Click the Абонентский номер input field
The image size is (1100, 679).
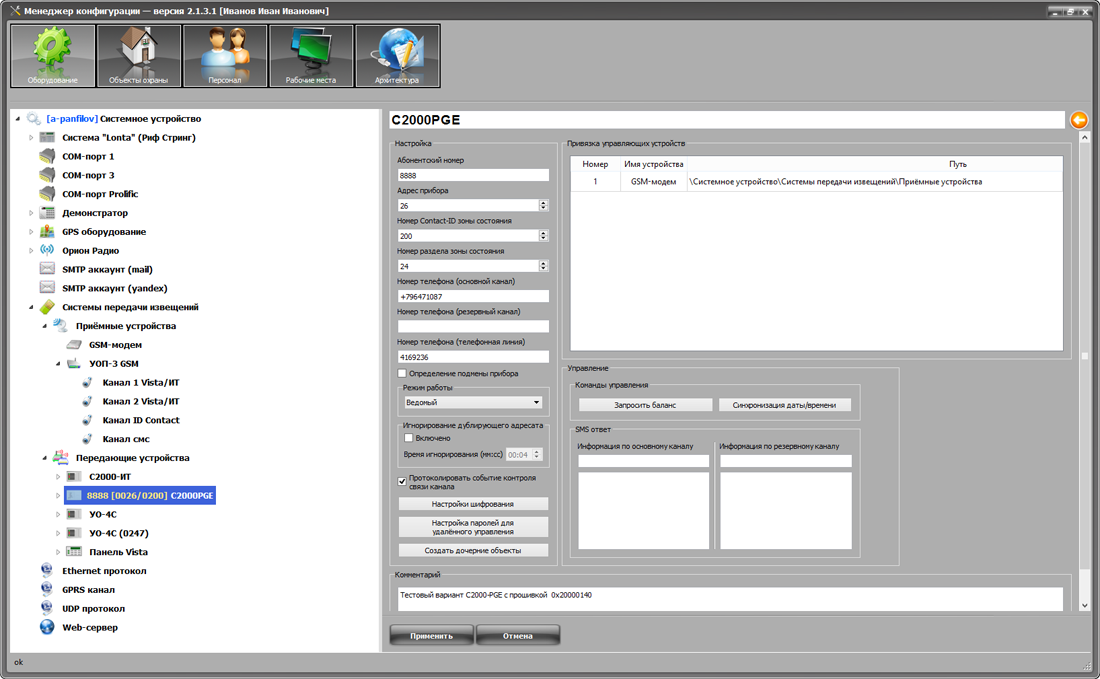[x=472, y=175]
